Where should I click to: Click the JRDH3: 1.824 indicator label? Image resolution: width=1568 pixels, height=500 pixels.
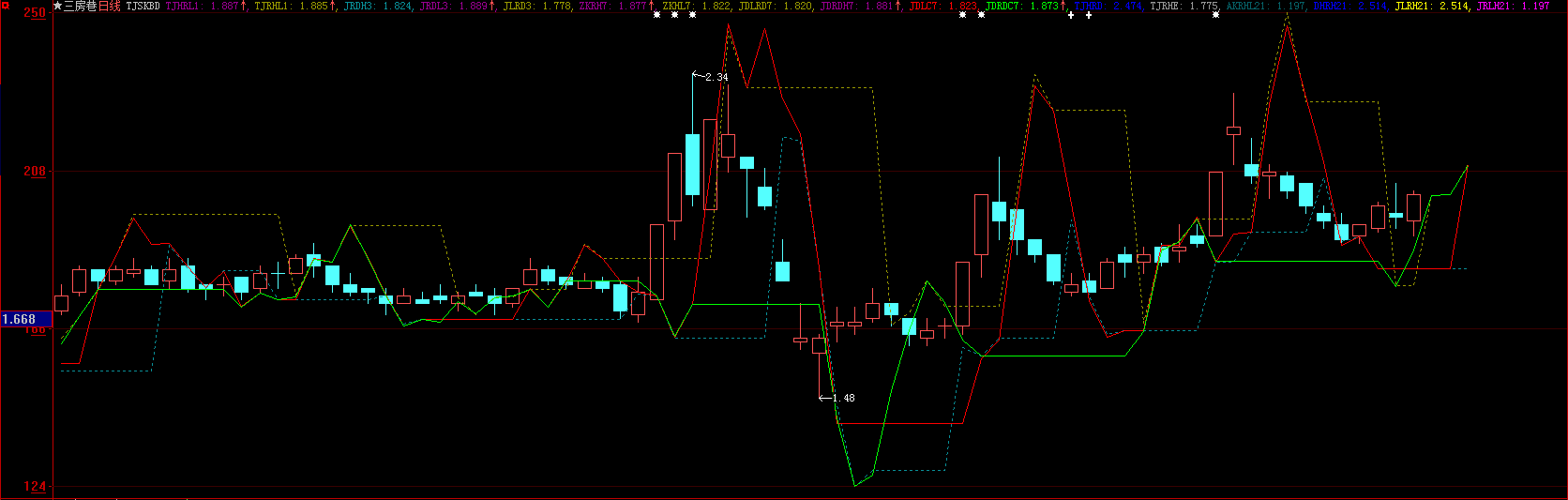pyautogui.click(x=378, y=6)
